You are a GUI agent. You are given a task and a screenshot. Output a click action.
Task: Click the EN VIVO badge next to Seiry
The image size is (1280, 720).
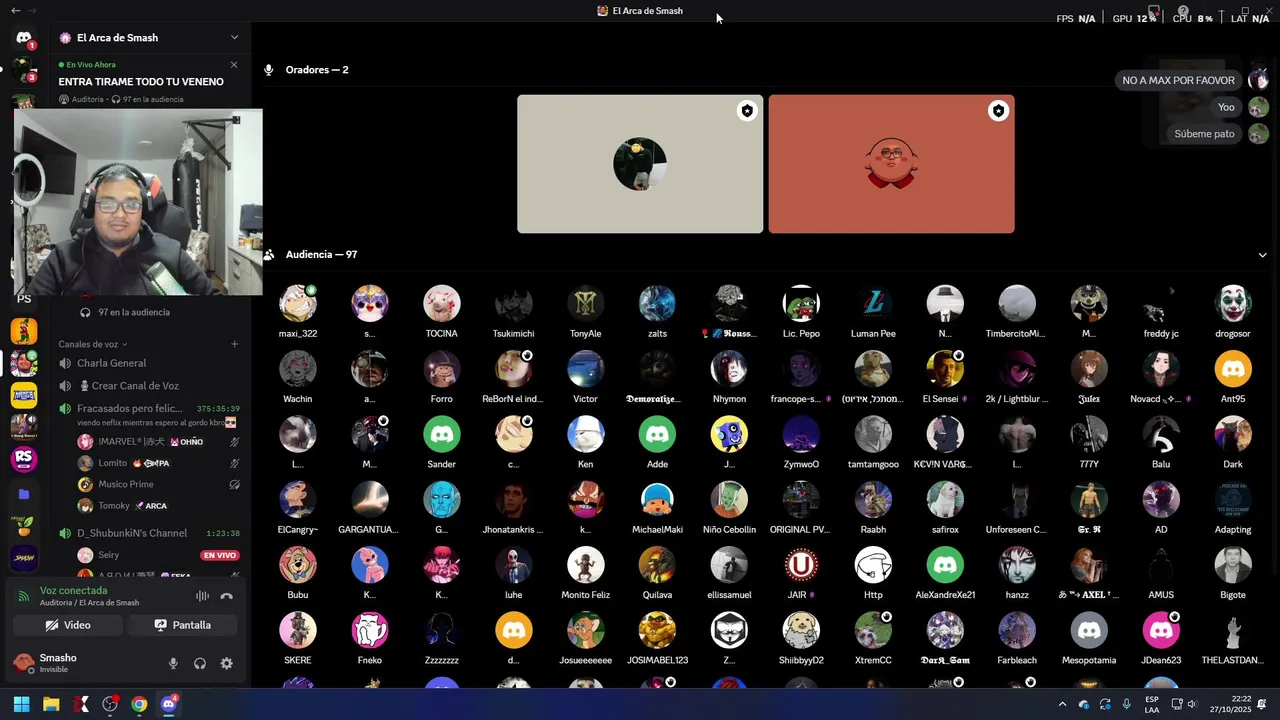point(219,555)
